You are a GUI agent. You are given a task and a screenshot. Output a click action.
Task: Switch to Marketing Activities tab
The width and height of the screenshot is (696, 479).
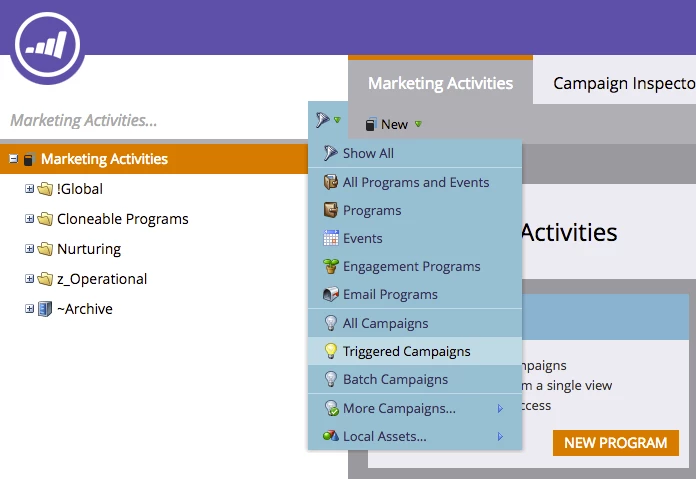[440, 82]
